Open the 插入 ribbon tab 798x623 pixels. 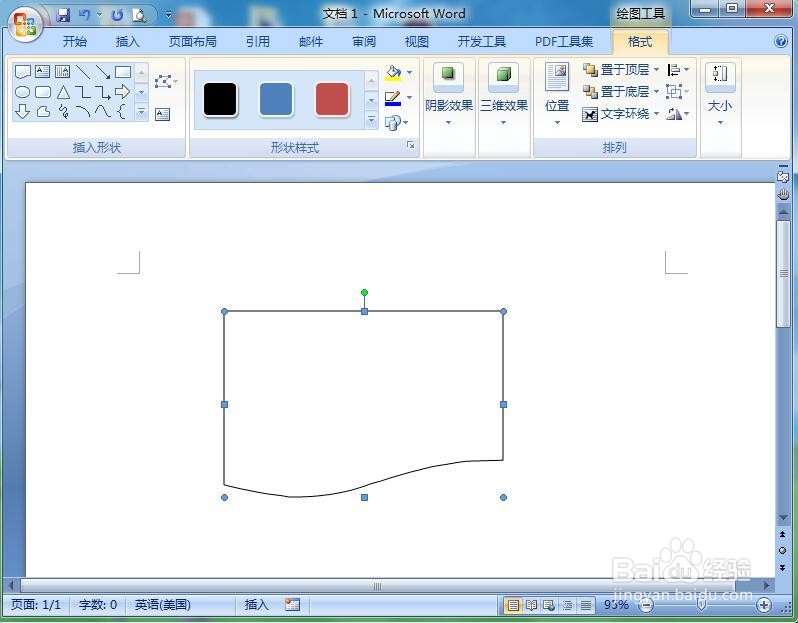[127, 42]
